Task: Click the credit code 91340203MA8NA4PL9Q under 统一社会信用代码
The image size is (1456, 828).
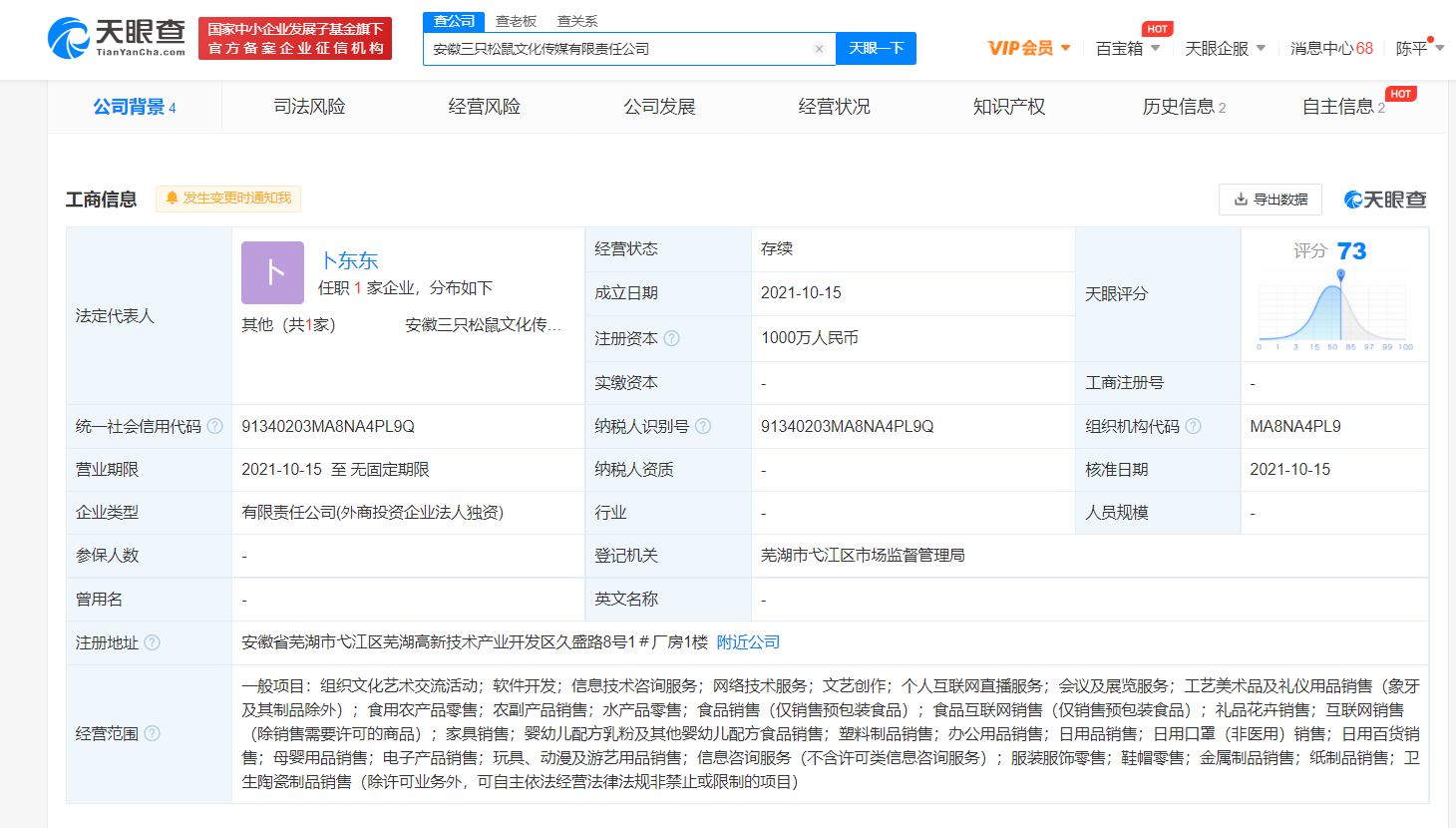Action: tap(328, 426)
